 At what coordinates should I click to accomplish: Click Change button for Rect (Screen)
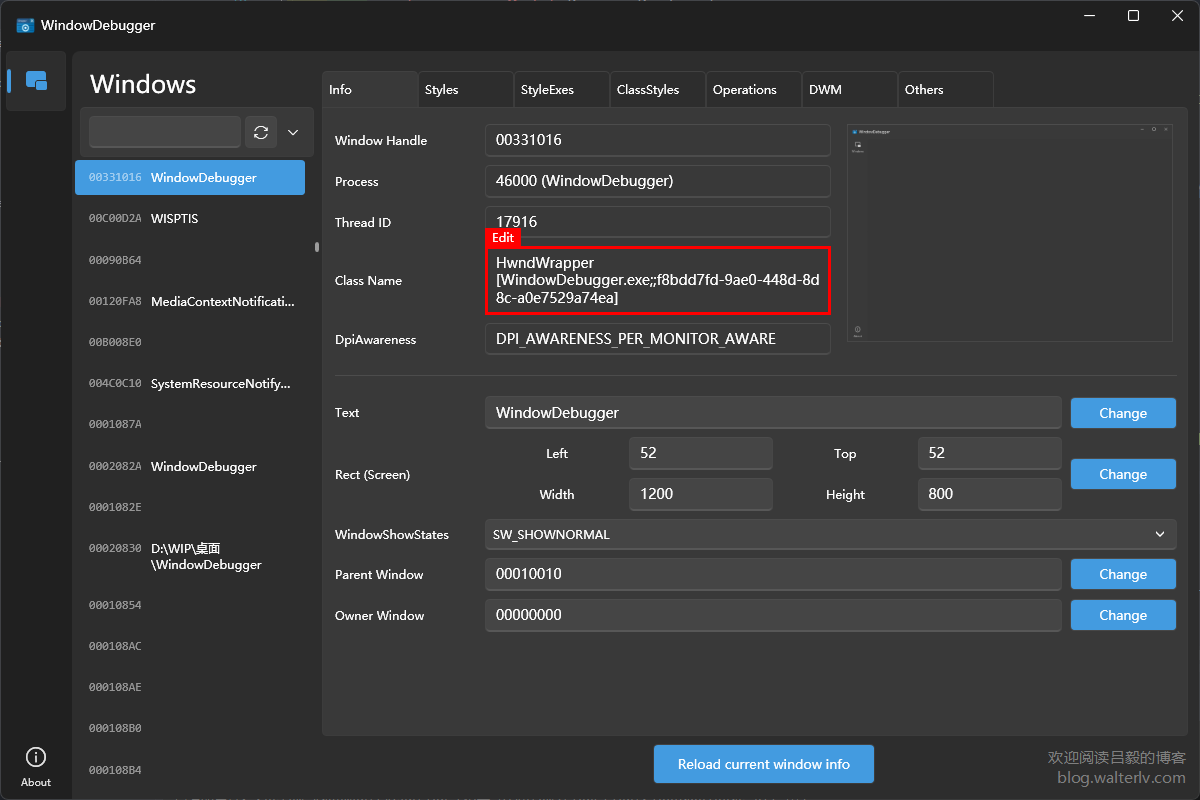click(x=1123, y=474)
